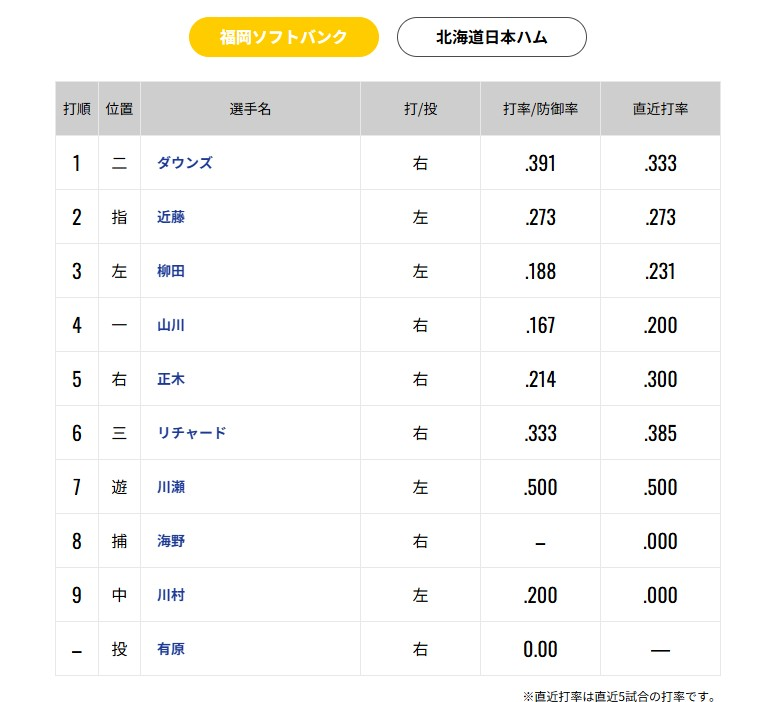Click the 選手名 column header
The height and width of the screenshot is (702, 766).
(250, 108)
